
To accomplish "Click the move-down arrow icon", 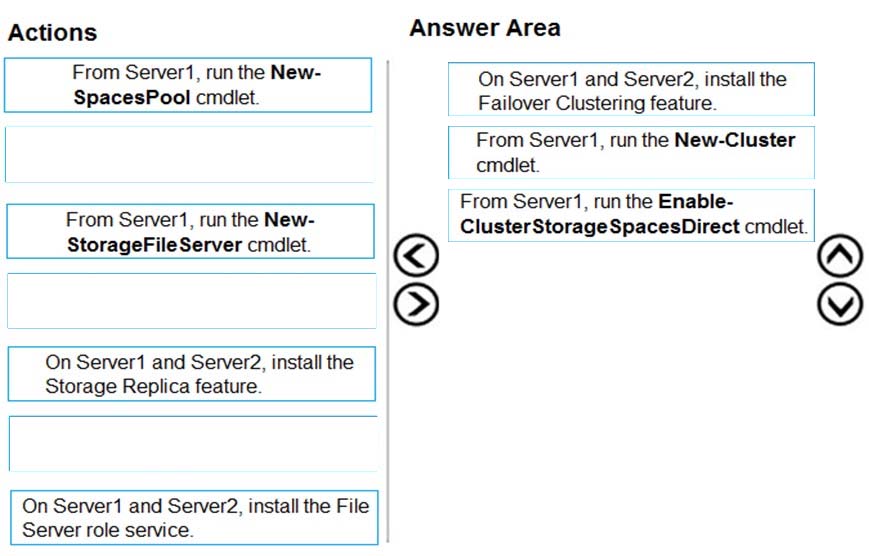I will click(x=840, y=304).
